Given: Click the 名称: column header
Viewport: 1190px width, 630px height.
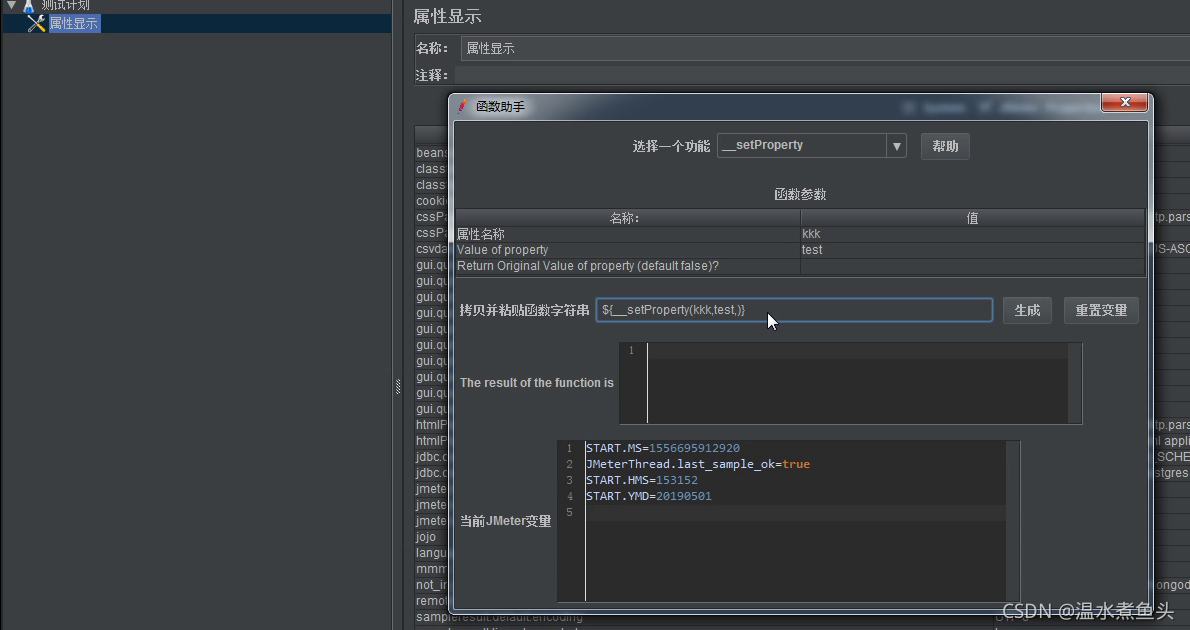Looking at the screenshot, I should point(628,219).
